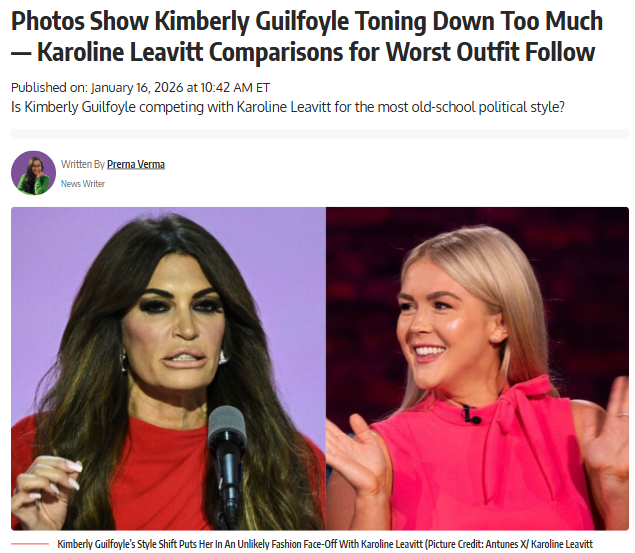Click the subheading about old-school political style

coord(288,107)
